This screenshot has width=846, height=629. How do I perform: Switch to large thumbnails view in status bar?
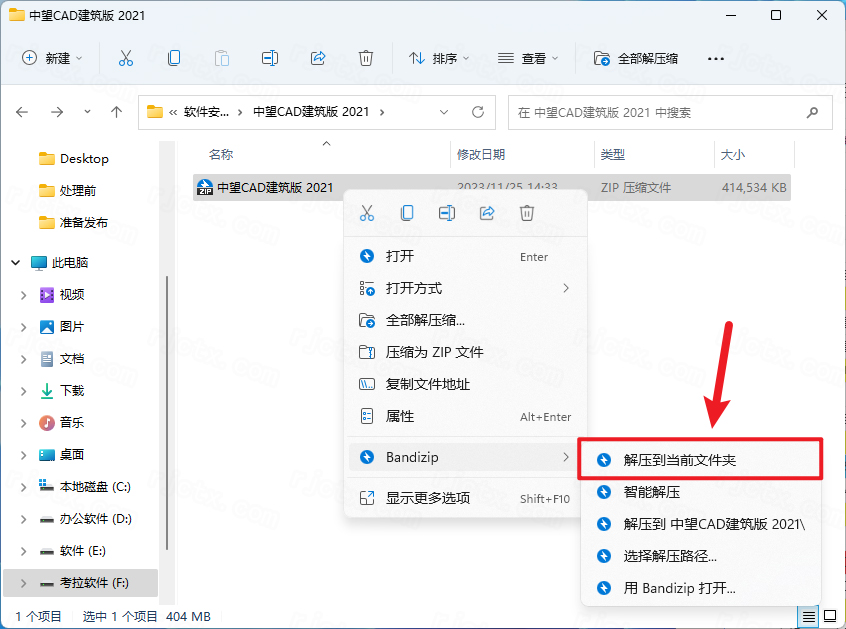829,615
